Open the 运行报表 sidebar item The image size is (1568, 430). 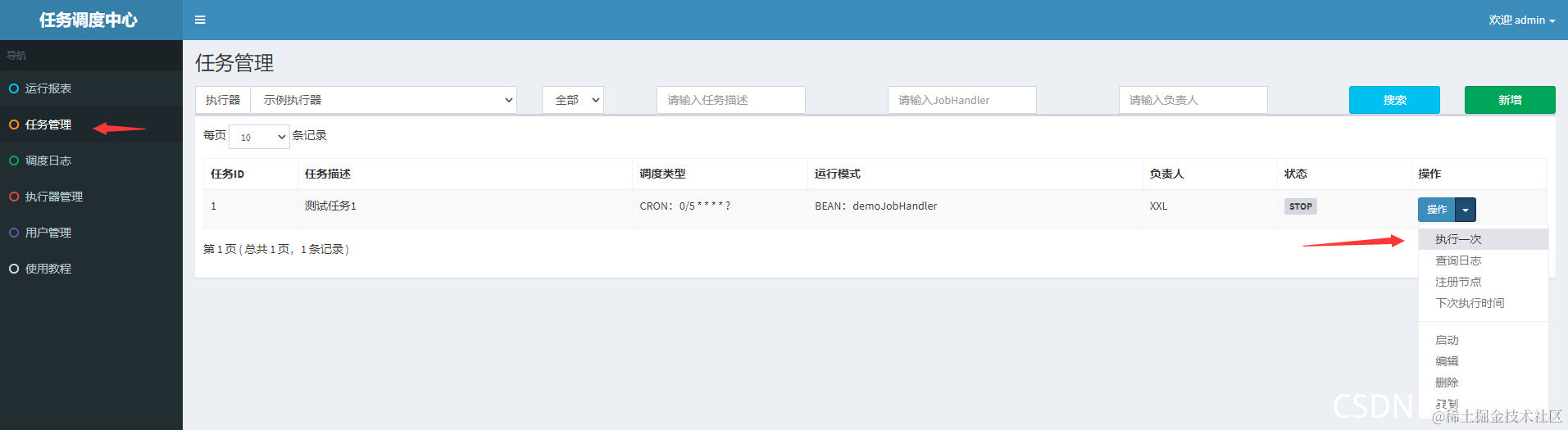click(x=91, y=88)
